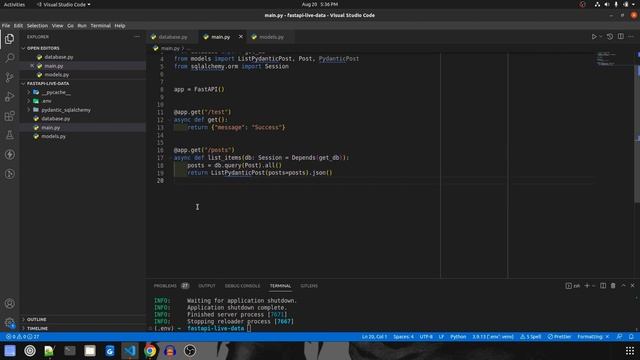This screenshot has height=360, width=640.
Task: Click Python interpreter 3.9.13 status item
Action: pyautogui.click(x=493, y=337)
